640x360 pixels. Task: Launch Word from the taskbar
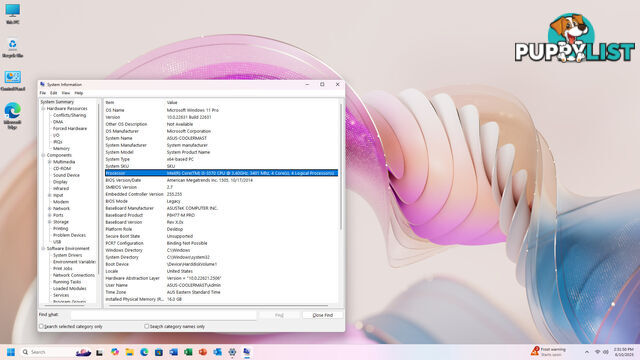point(173,352)
